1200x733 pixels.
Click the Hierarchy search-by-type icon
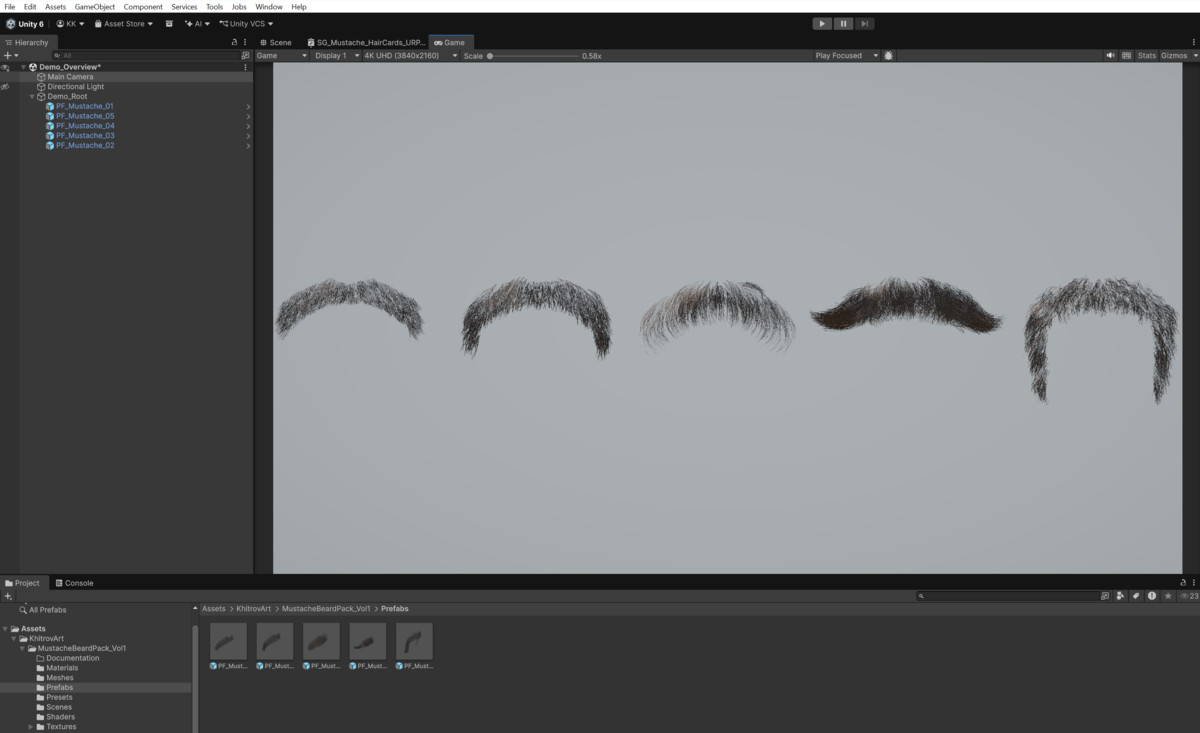pyautogui.click(x=246, y=55)
